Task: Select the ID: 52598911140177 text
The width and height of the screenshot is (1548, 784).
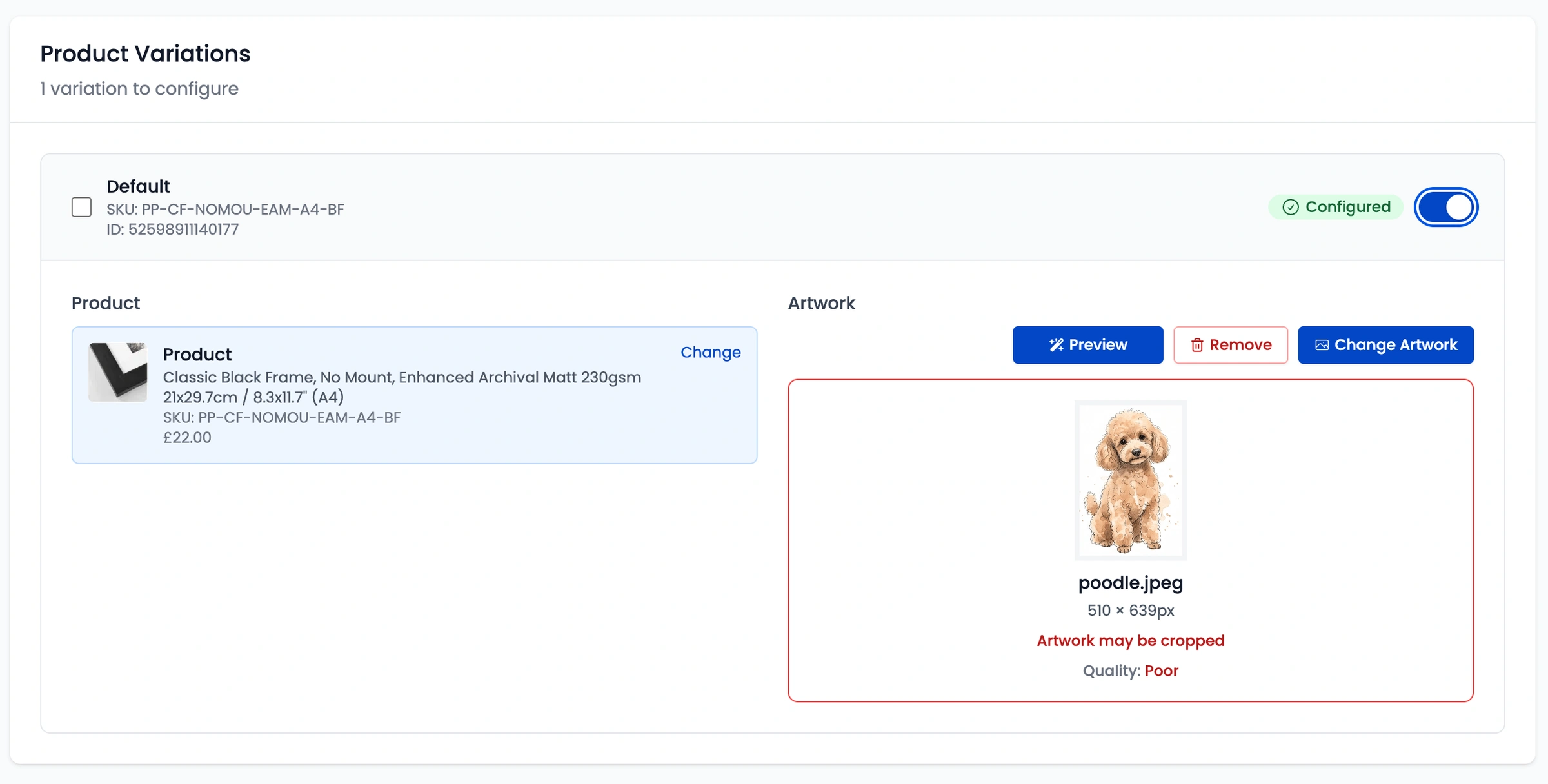Action: [x=172, y=230]
